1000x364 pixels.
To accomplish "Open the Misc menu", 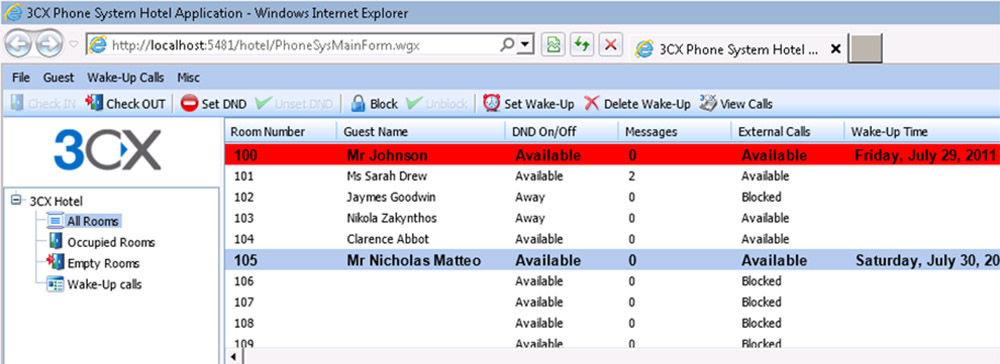I will [188, 78].
